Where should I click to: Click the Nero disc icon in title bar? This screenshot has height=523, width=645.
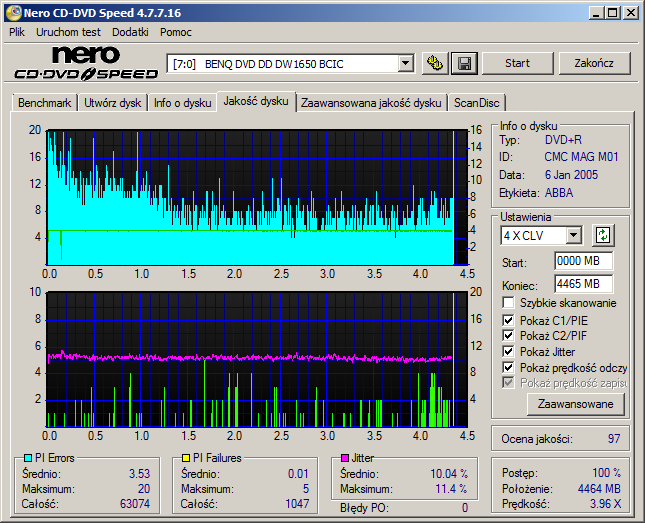point(14,13)
